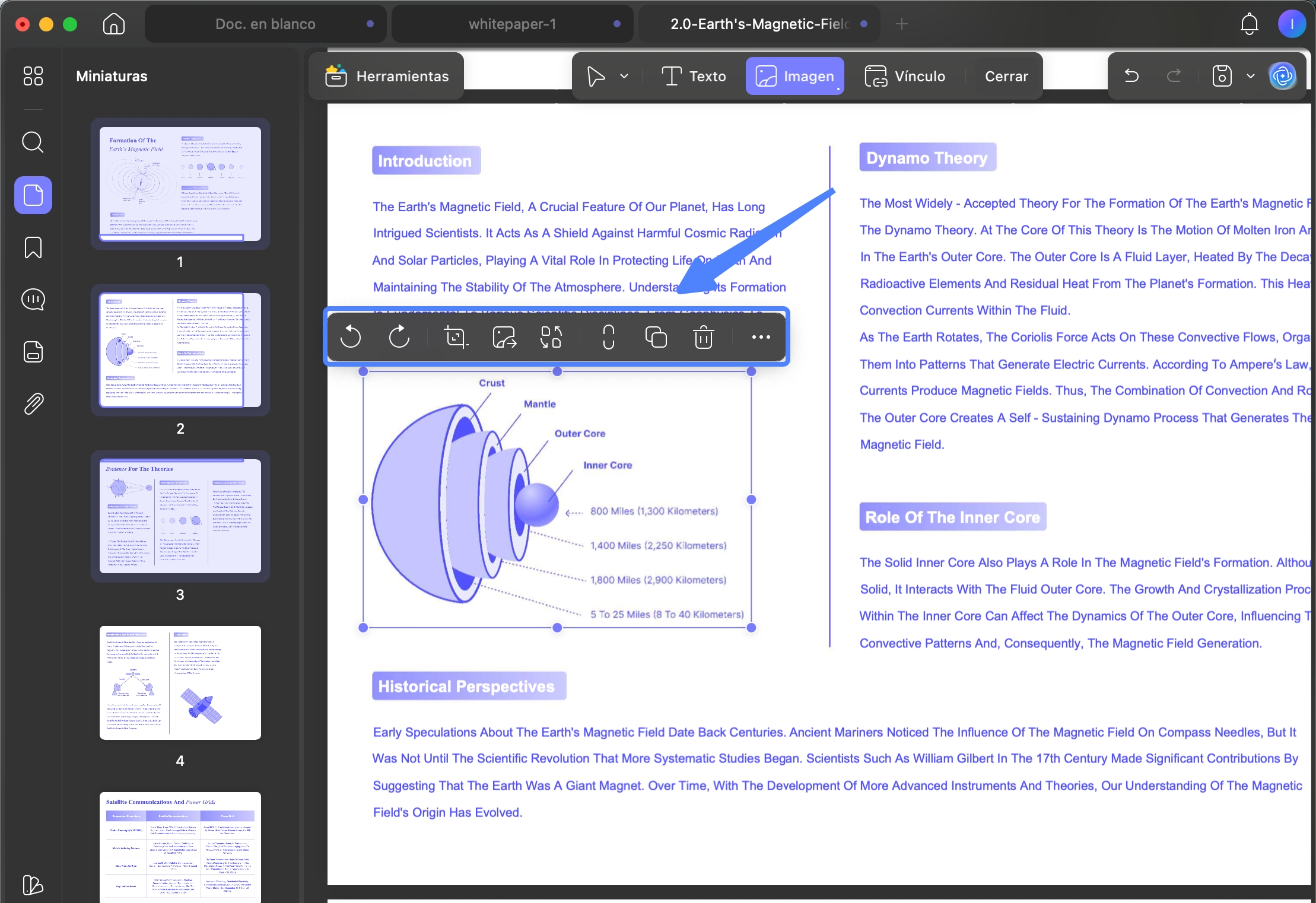Delete the selected image
Image resolution: width=1316 pixels, height=903 pixels.
click(704, 337)
